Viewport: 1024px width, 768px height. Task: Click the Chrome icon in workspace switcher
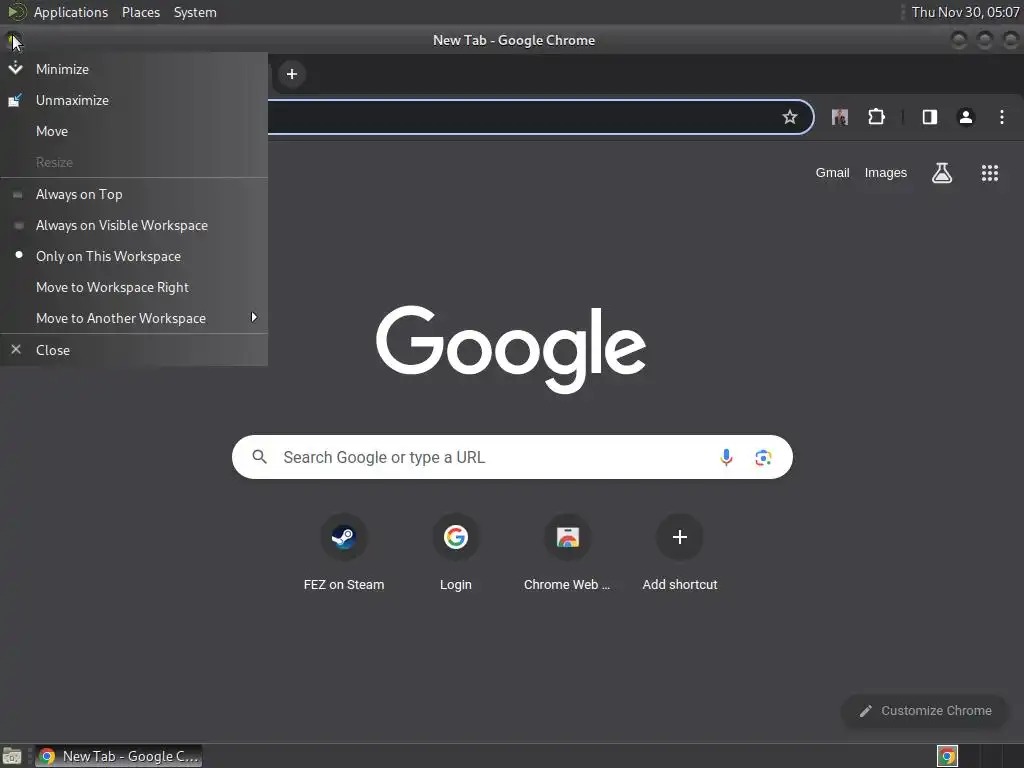[x=947, y=757]
